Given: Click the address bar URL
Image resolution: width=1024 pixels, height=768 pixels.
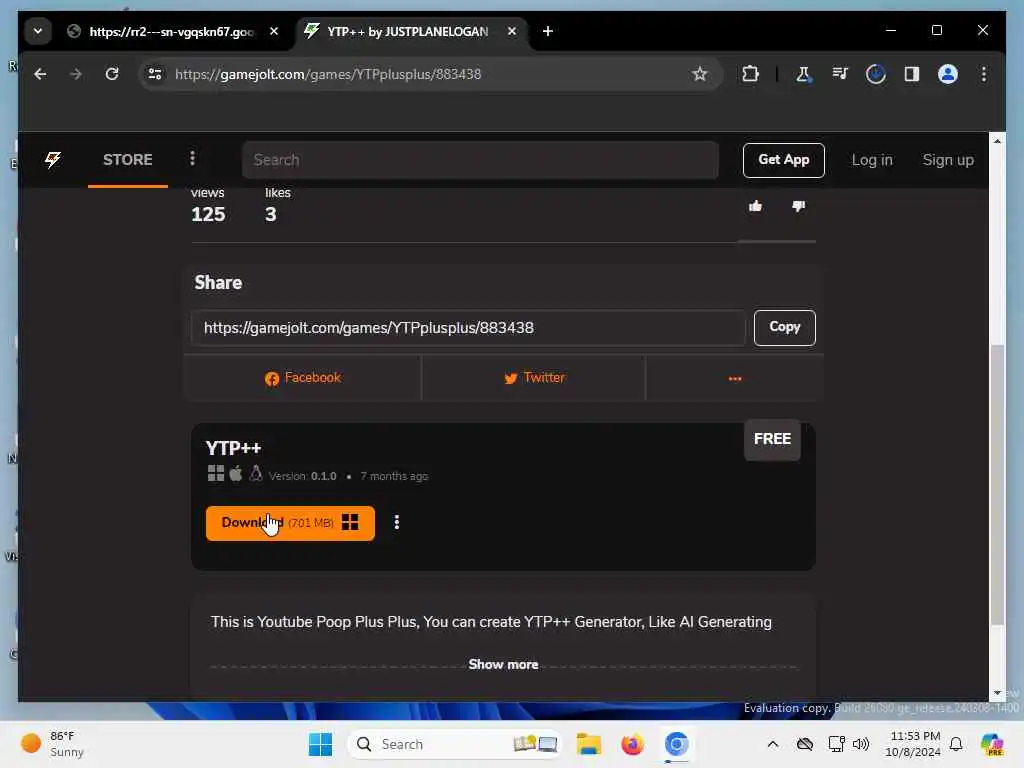Looking at the screenshot, I should [x=328, y=74].
